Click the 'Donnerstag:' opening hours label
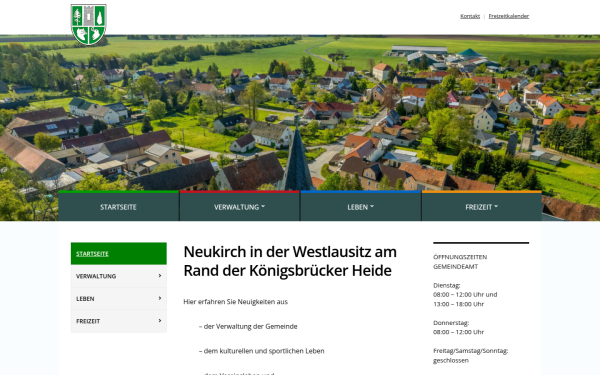This screenshot has width=600, height=375. pyautogui.click(x=451, y=323)
